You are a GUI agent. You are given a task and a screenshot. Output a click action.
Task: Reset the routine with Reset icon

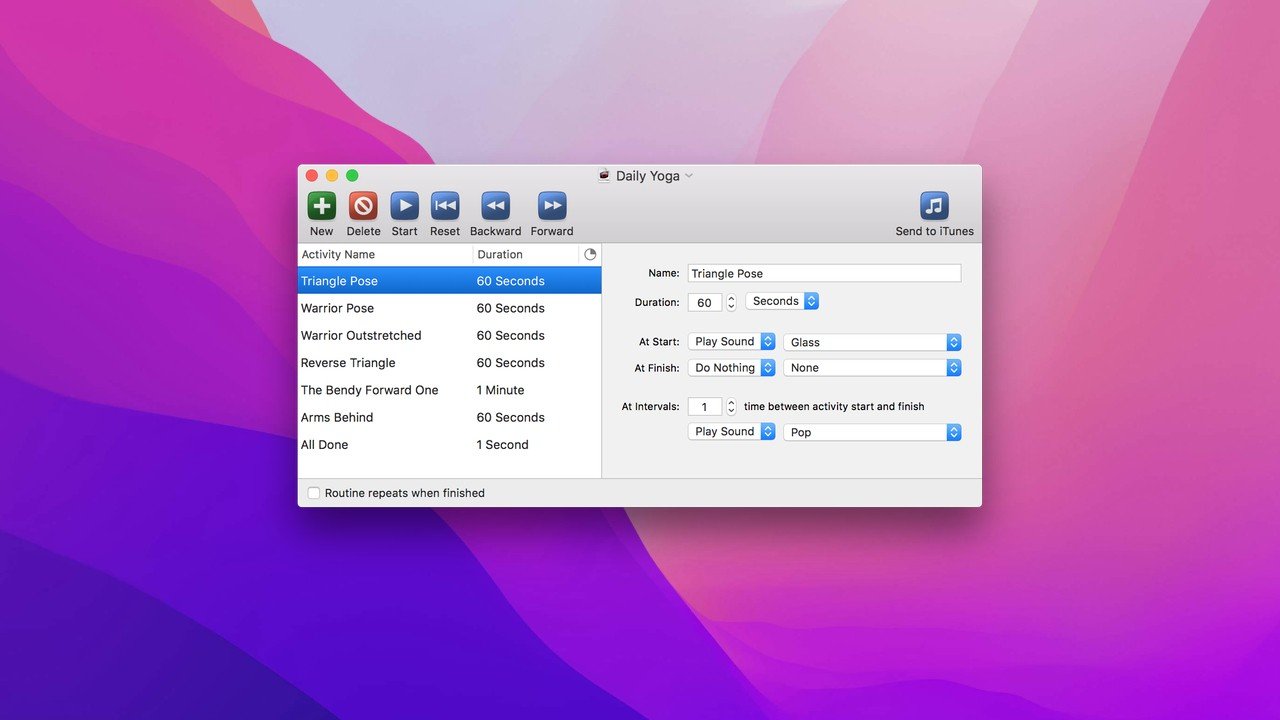445,206
